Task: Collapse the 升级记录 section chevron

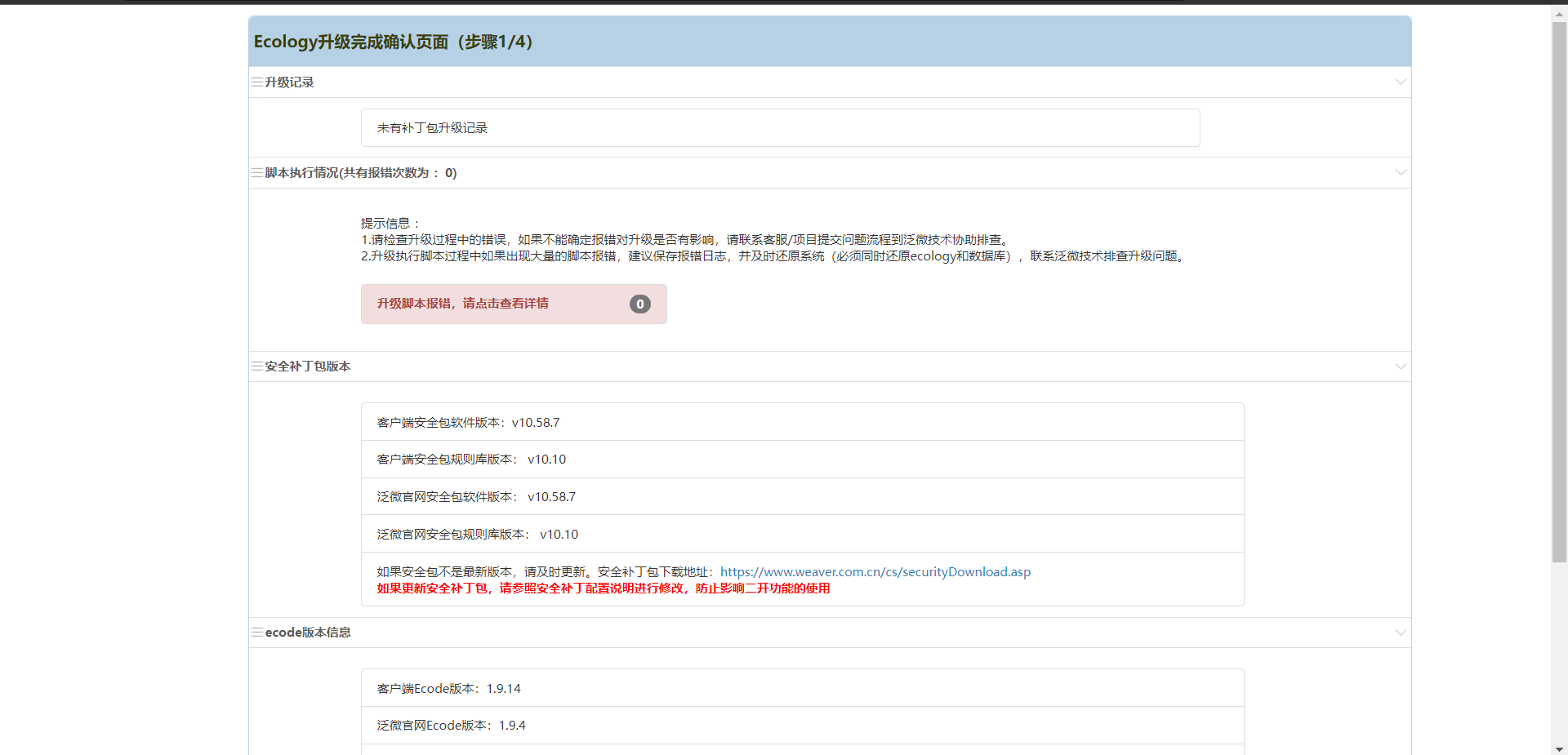Action: click(1401, 82)
